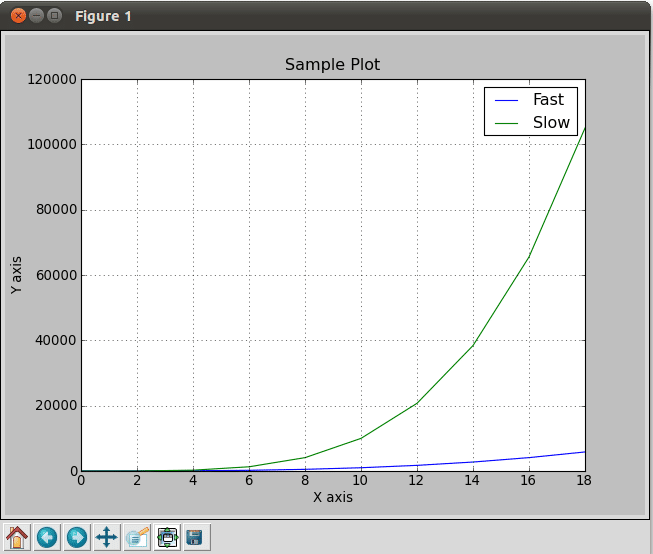Viewport: 653px width, 554px height.
Task: Minimize the Figure 1 window
Action: tap(37, 16)
